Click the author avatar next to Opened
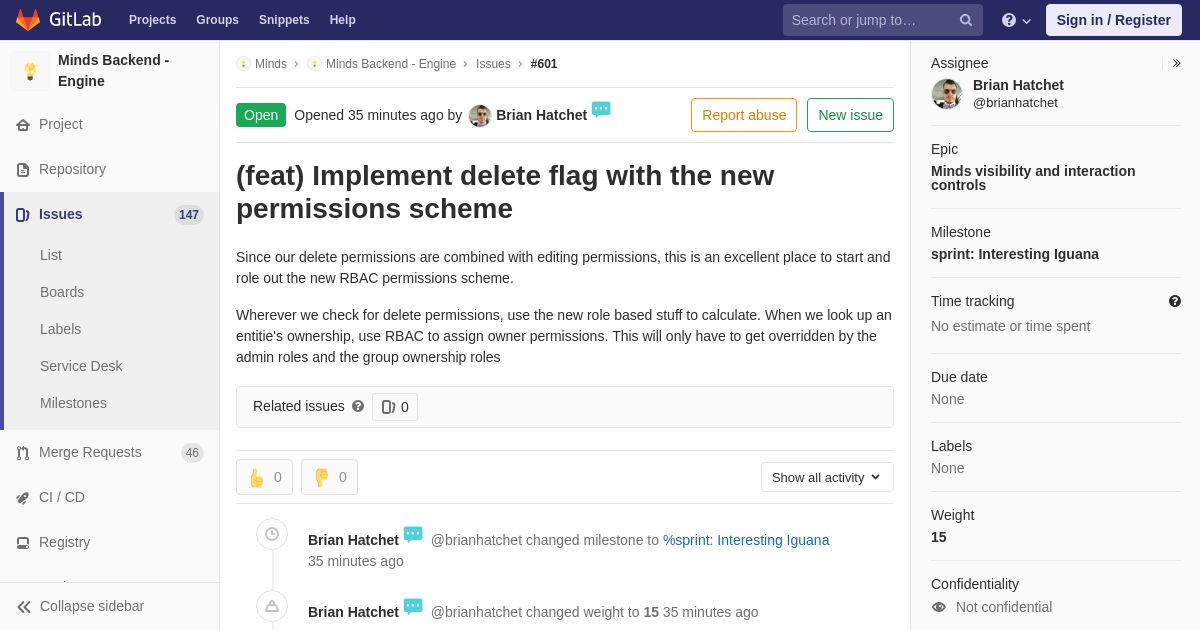 click(x=480, y=116)
